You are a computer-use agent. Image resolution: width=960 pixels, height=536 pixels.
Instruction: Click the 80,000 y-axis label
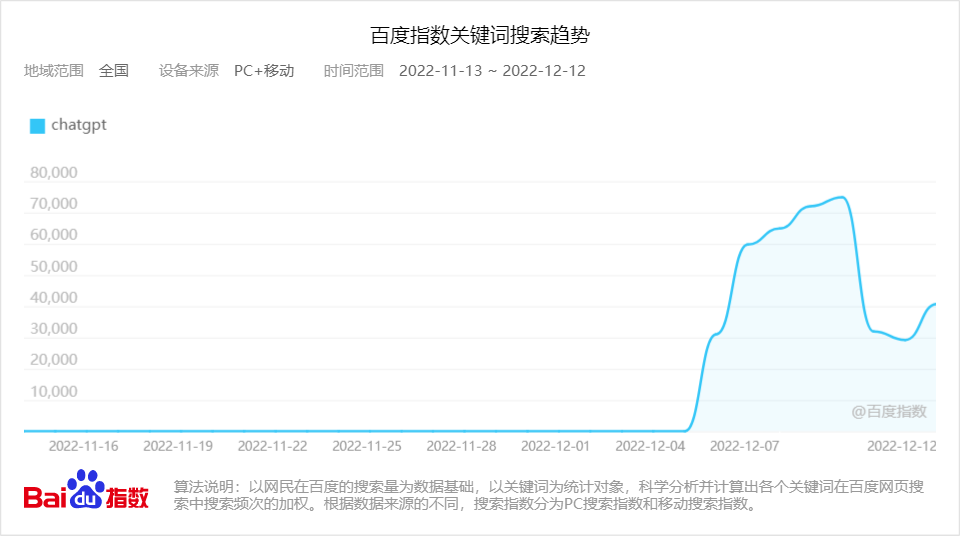(x=54, y=173)
